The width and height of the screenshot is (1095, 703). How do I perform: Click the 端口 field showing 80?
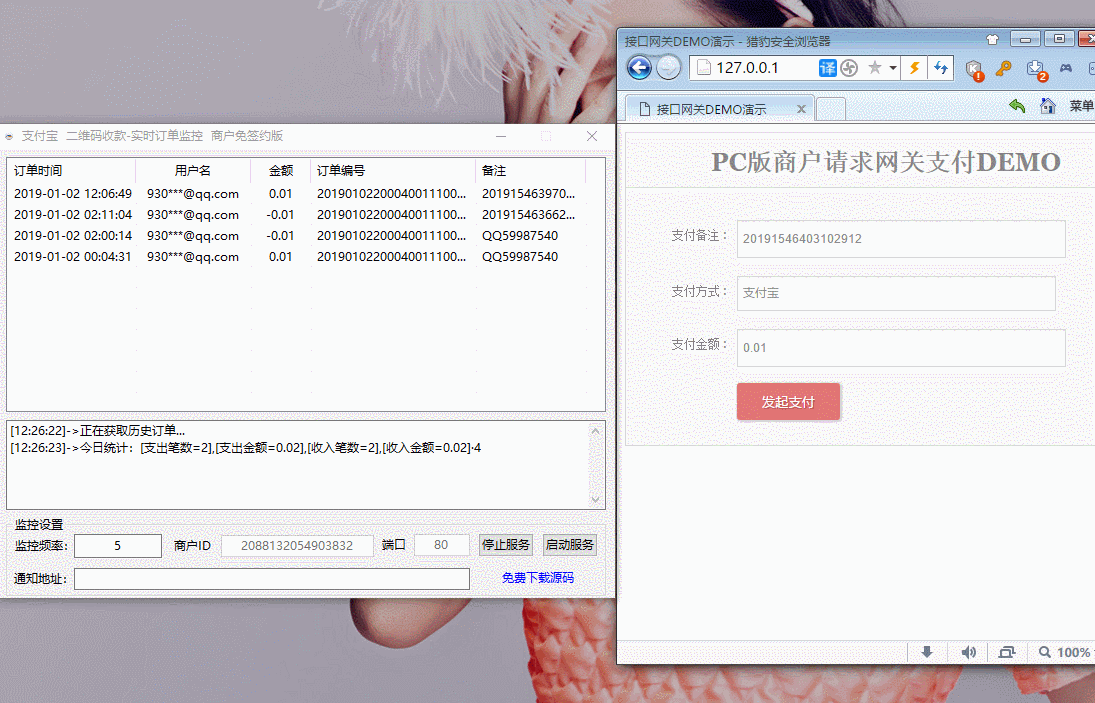tap(441, 545)
